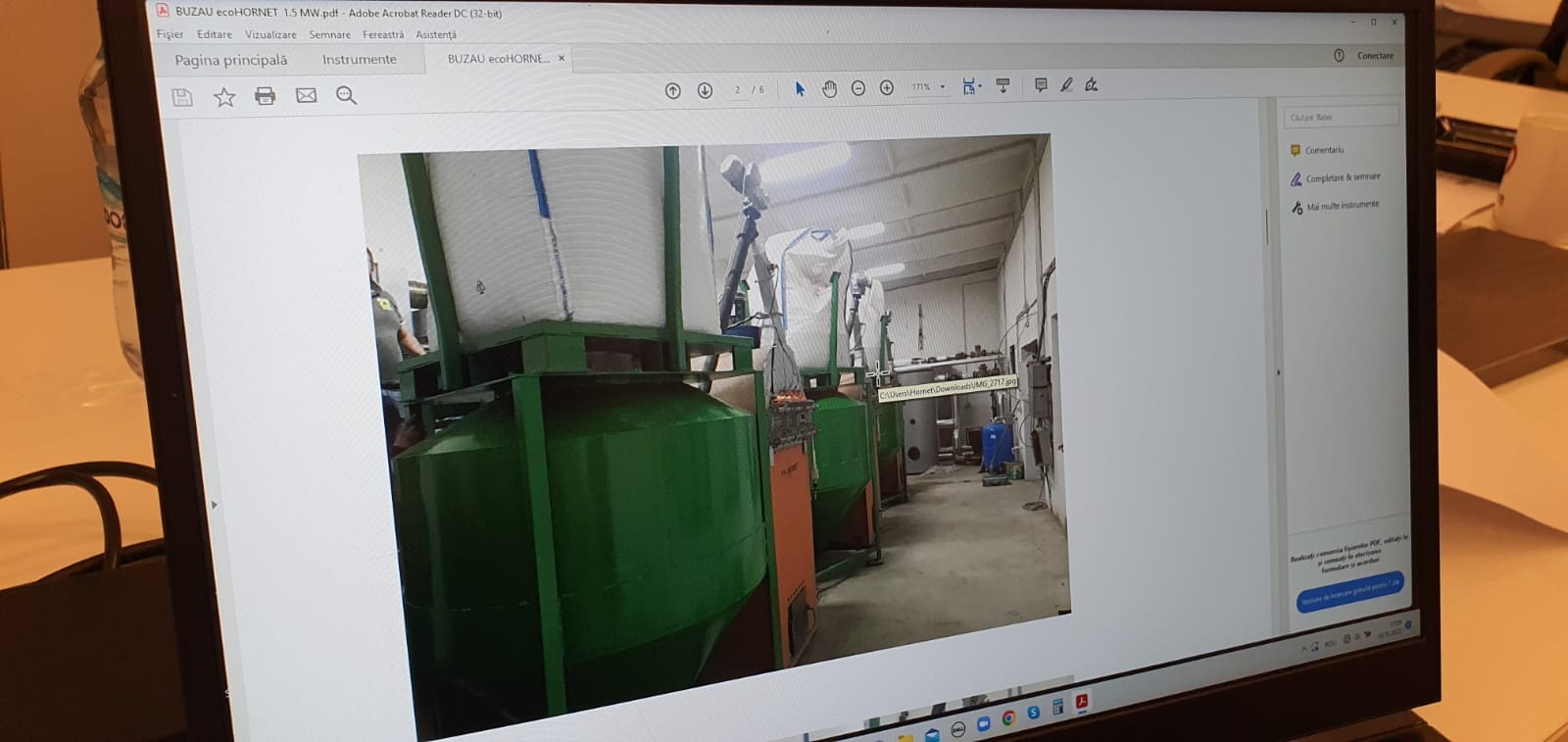Send file by email envelope icon
The width and height of the screenshot is (1568, 742).
pos(306,95)
